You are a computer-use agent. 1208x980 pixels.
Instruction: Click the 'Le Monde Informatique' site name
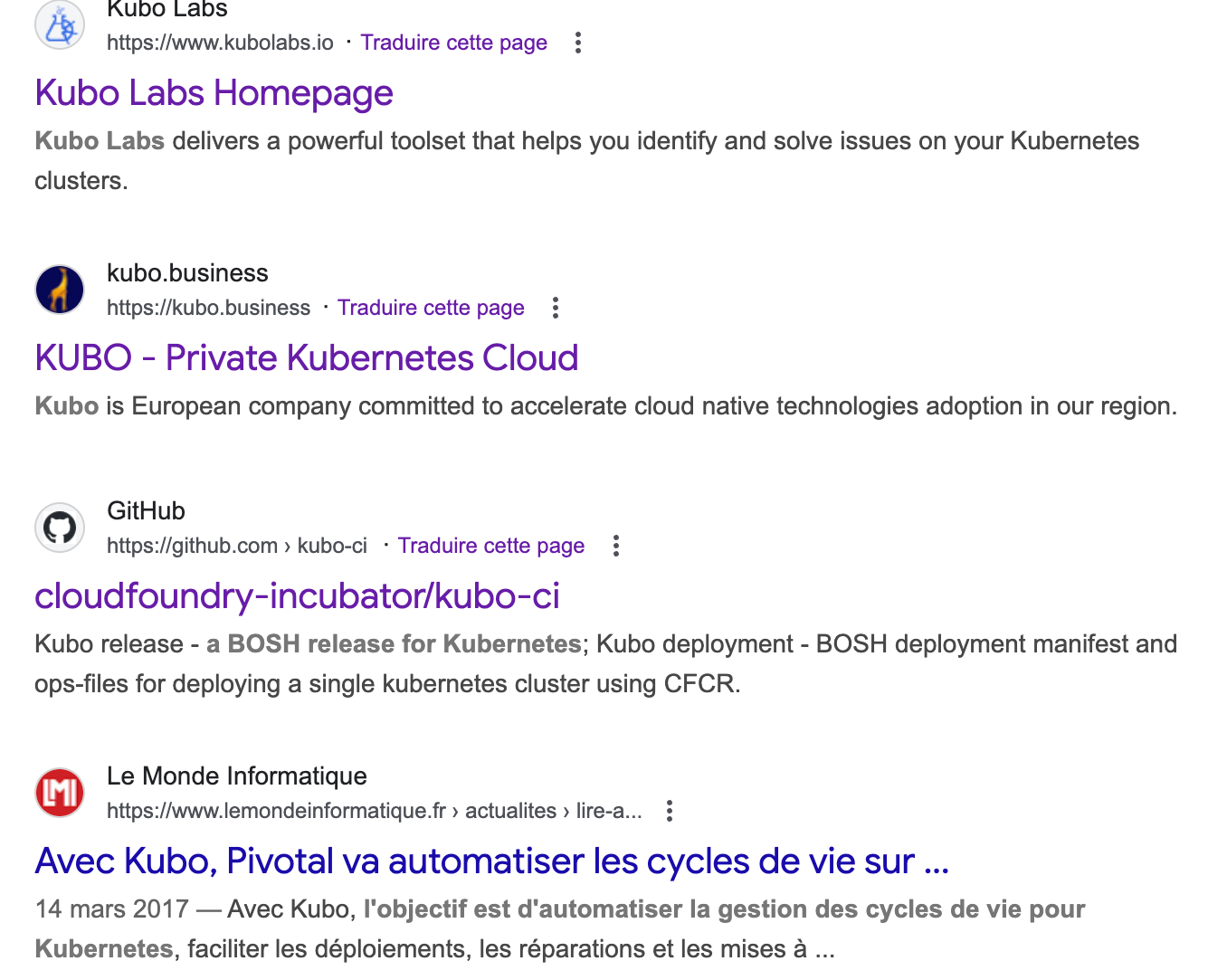pos(237,776)
